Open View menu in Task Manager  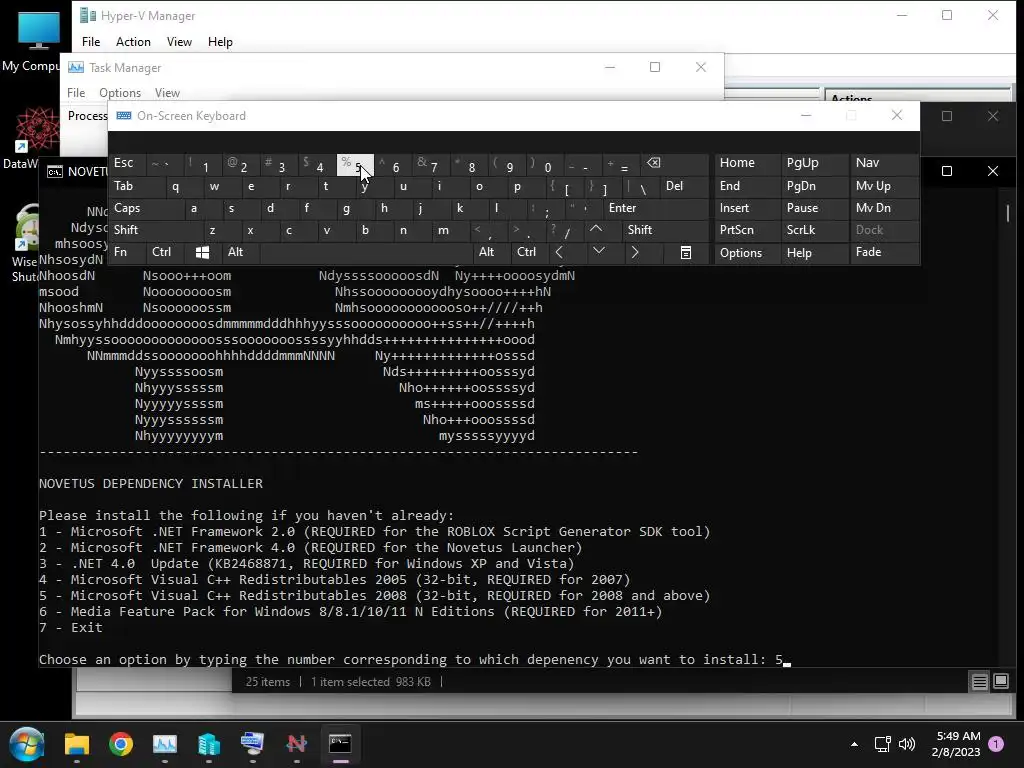[x=167, y=93]
